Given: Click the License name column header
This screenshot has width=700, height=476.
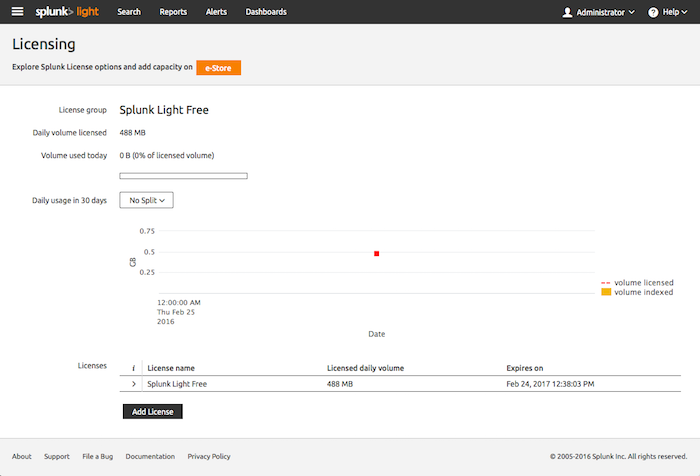Looking at the screenshot, I should click(x=171, y=368).
